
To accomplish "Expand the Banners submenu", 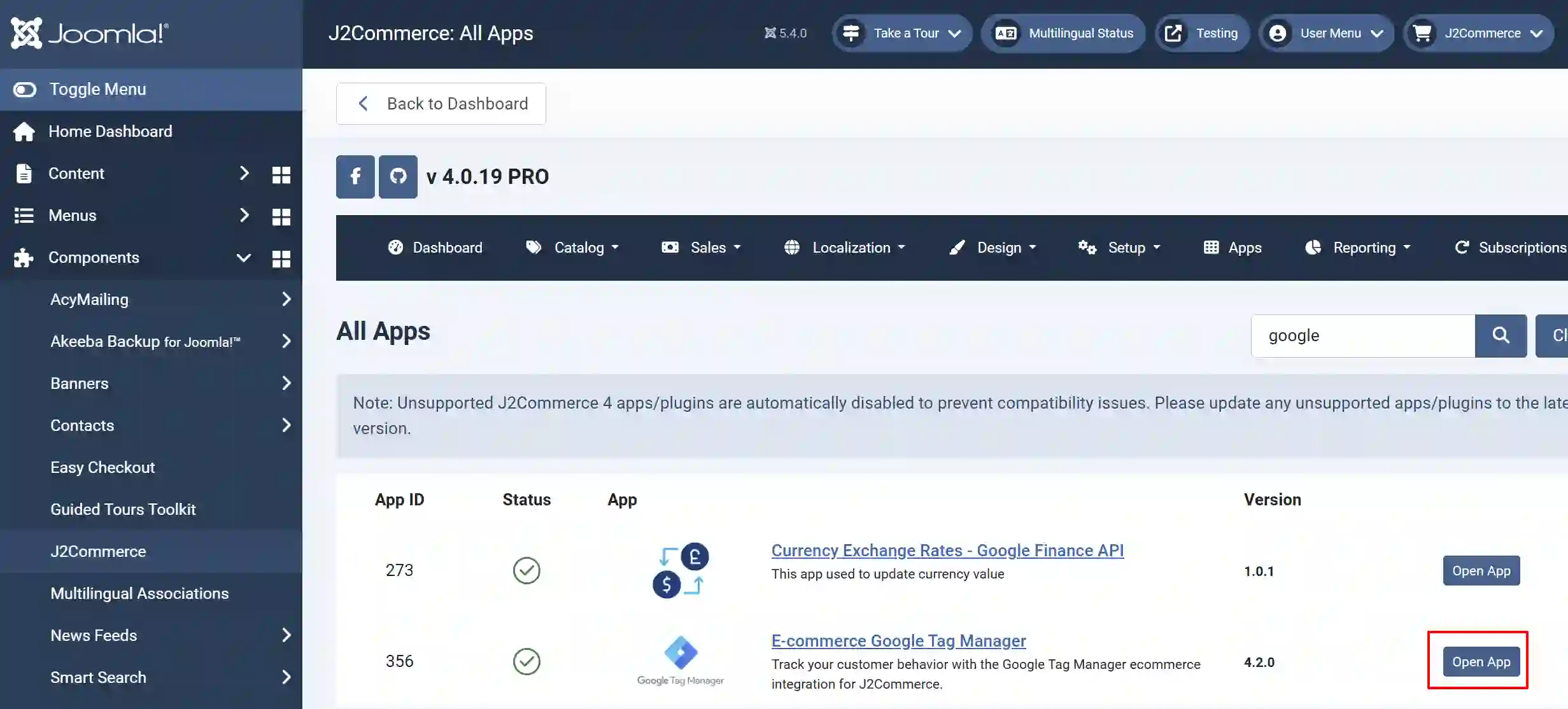I will [286, 383].
